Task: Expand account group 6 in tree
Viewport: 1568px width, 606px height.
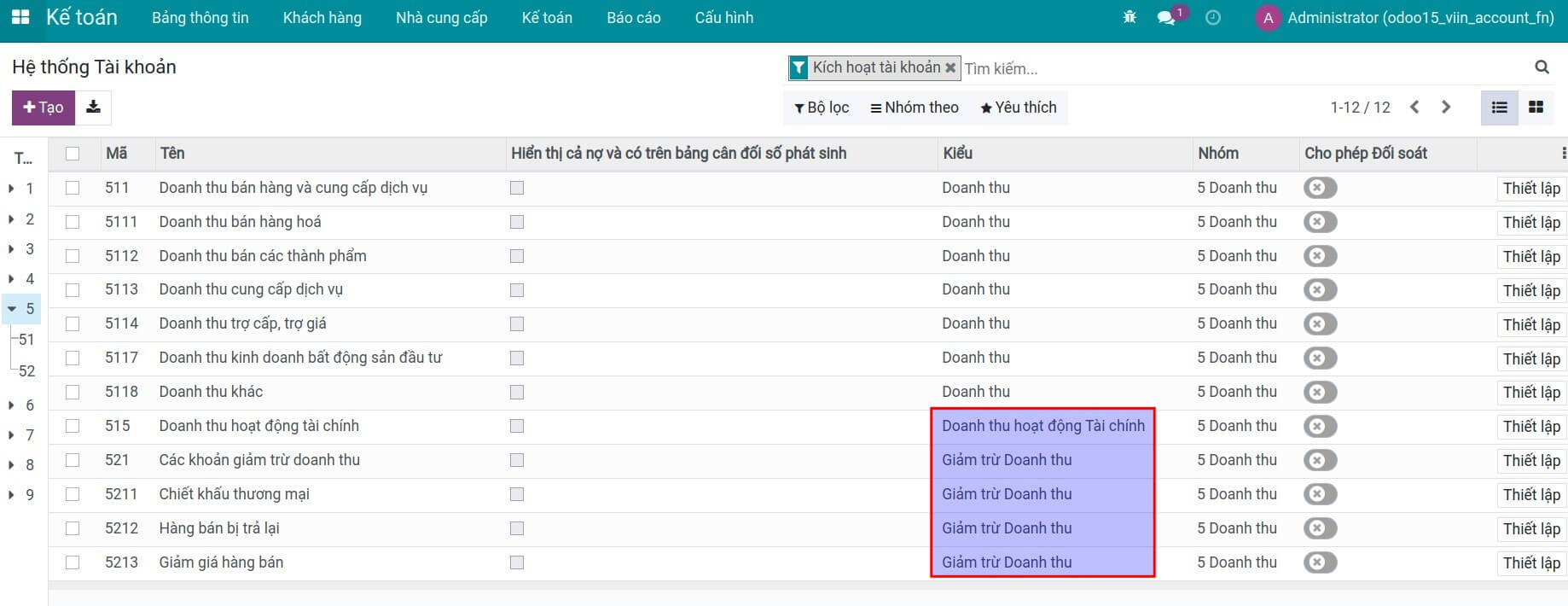Action: click(x=12, y=405)
